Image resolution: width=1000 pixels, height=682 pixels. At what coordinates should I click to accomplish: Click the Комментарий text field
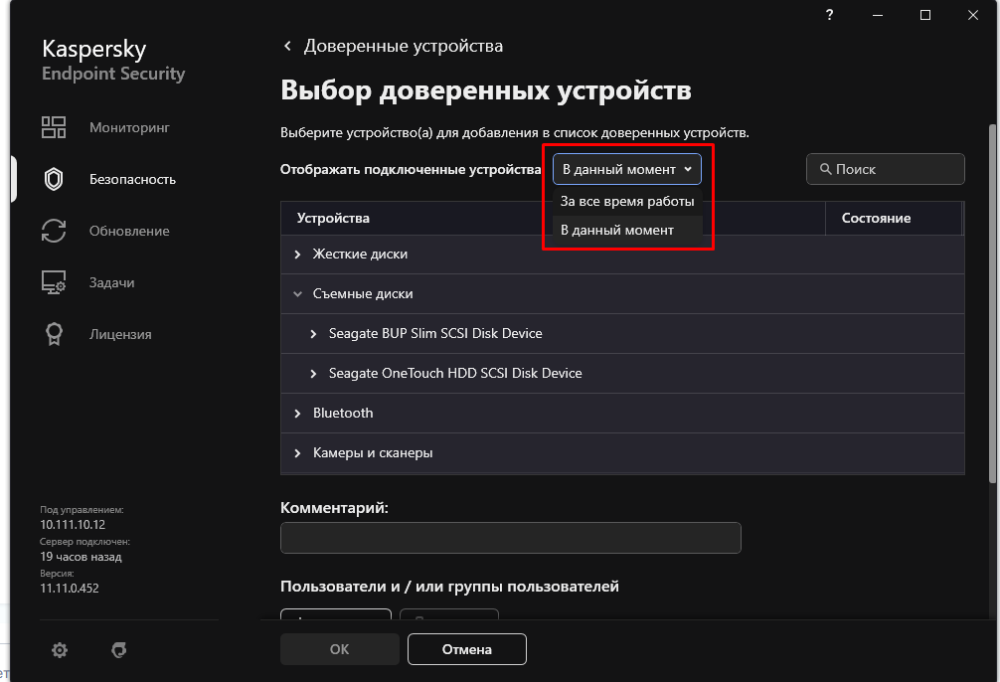[510, 538]
